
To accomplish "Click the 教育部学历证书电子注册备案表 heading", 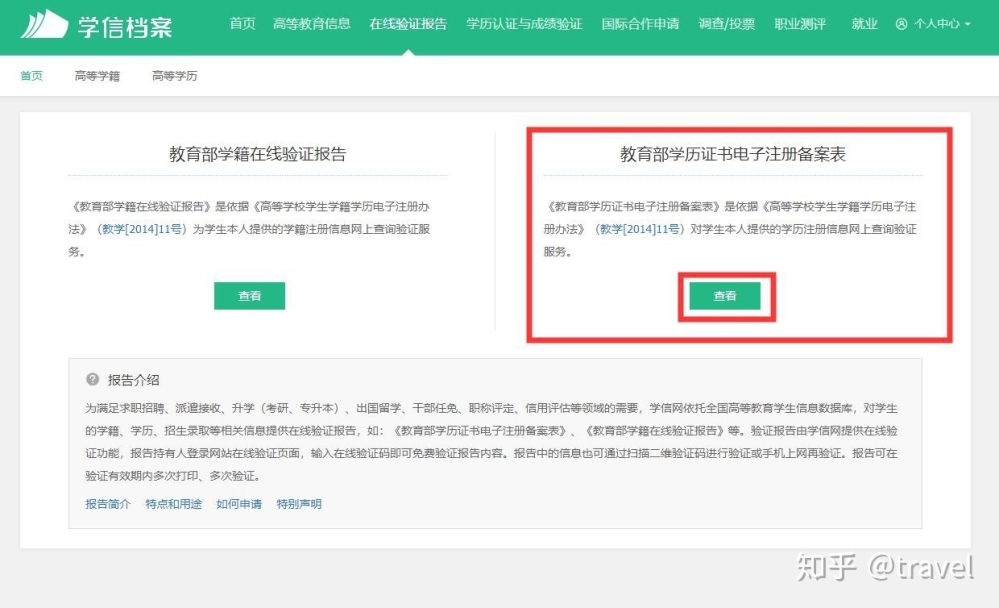I will point(733,154).
